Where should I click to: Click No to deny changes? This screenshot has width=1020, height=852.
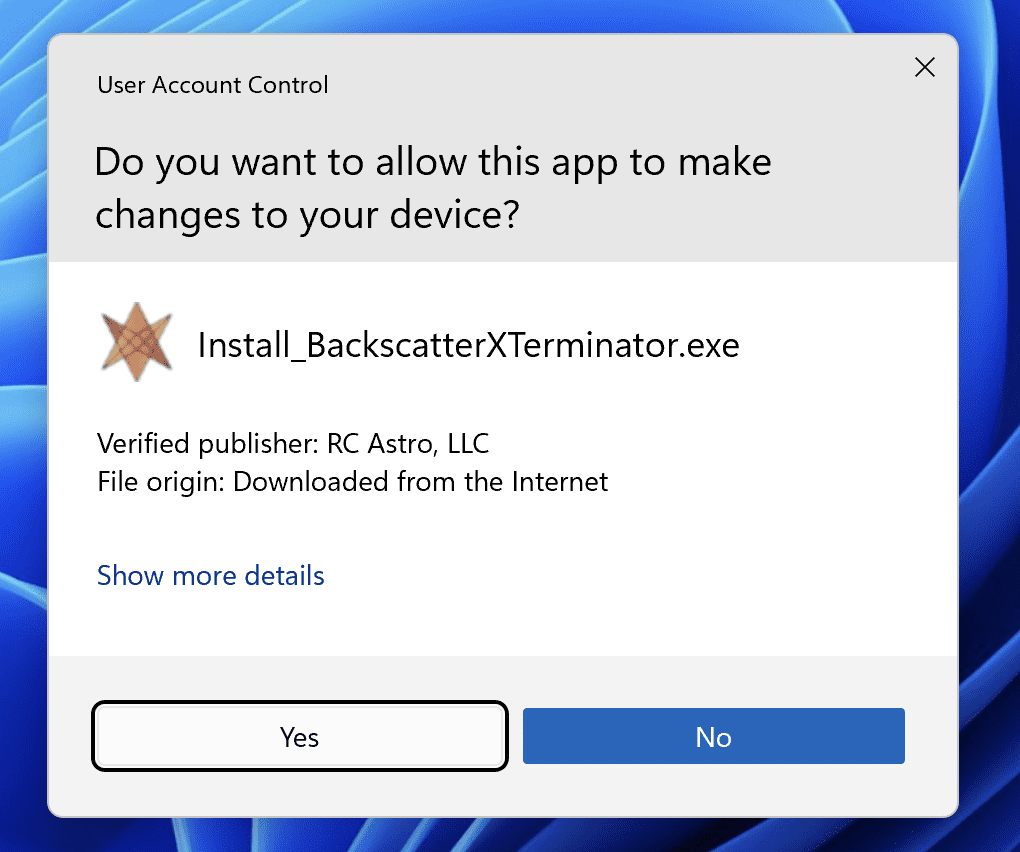714,736
